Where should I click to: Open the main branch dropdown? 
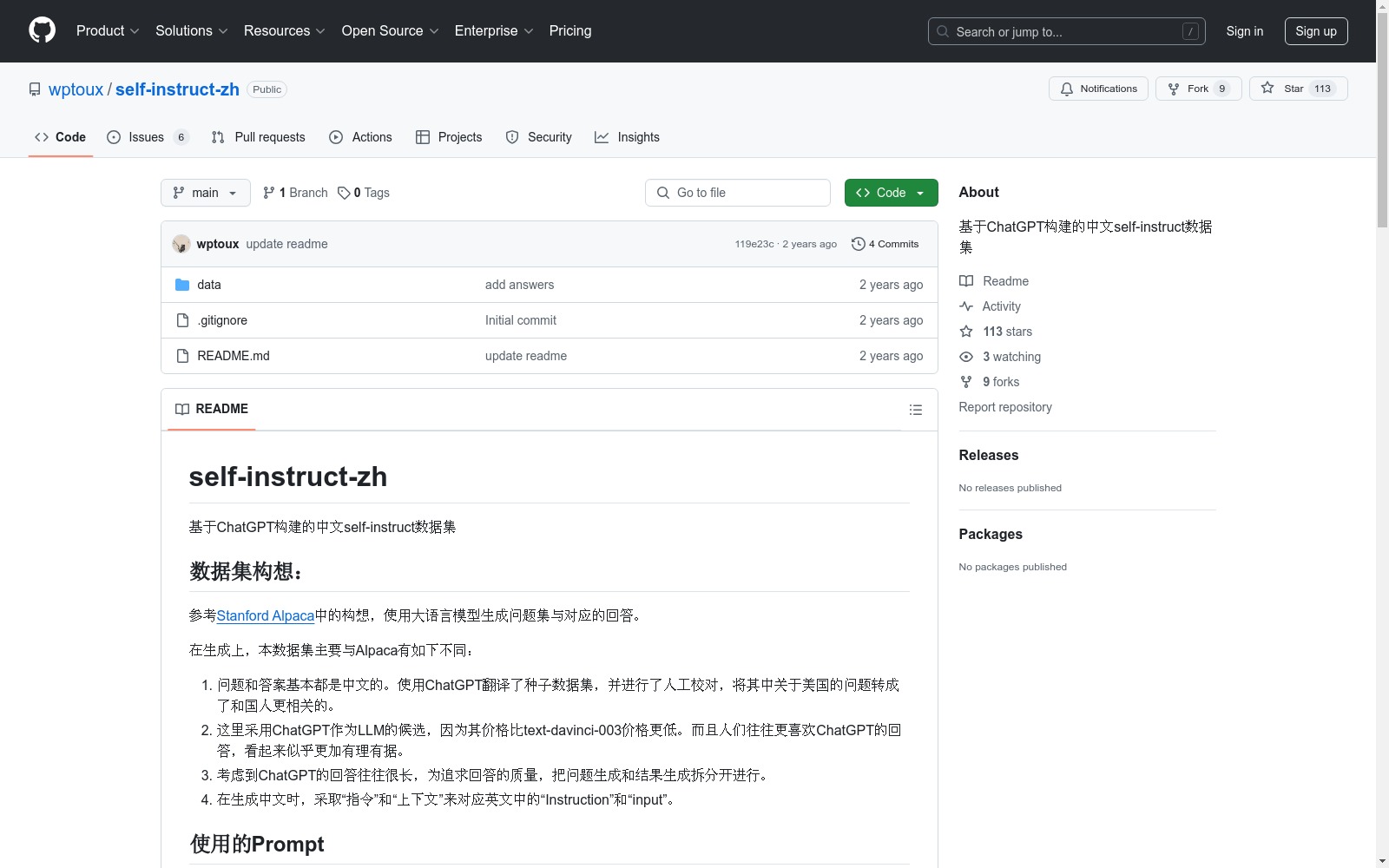point(206,193)
